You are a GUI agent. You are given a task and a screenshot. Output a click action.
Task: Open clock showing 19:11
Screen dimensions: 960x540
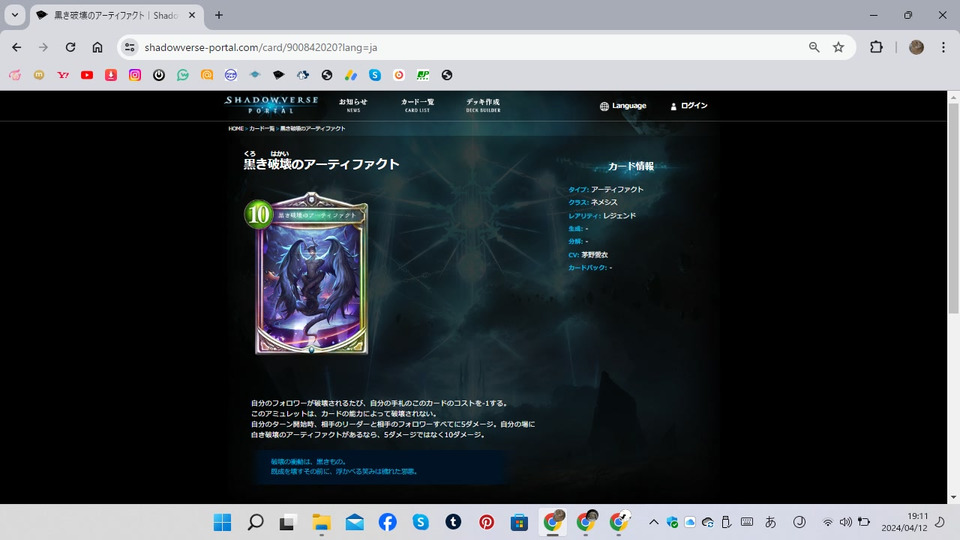click(x=904, y=522)
